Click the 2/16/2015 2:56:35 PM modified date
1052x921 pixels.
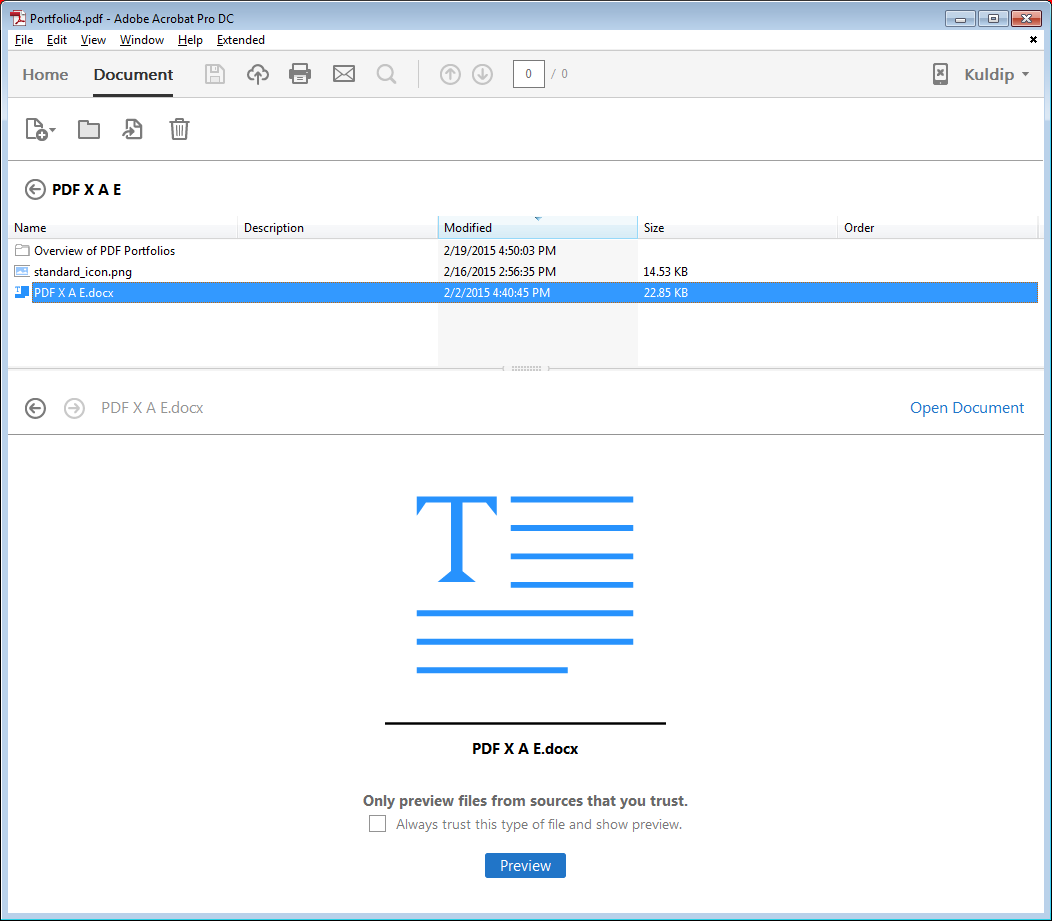point(500,272)
